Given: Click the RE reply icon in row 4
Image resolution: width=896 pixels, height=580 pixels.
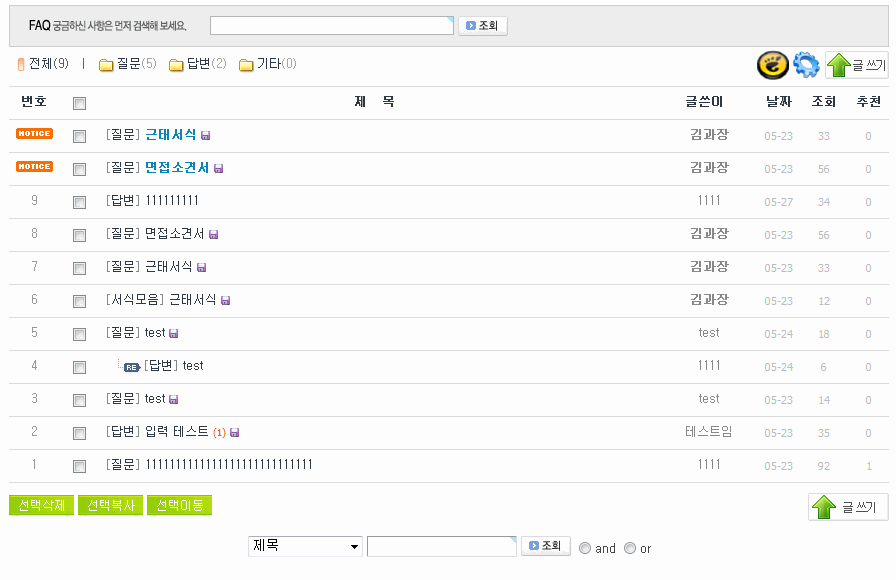Looking at the screenshot, I should point(132,367).
